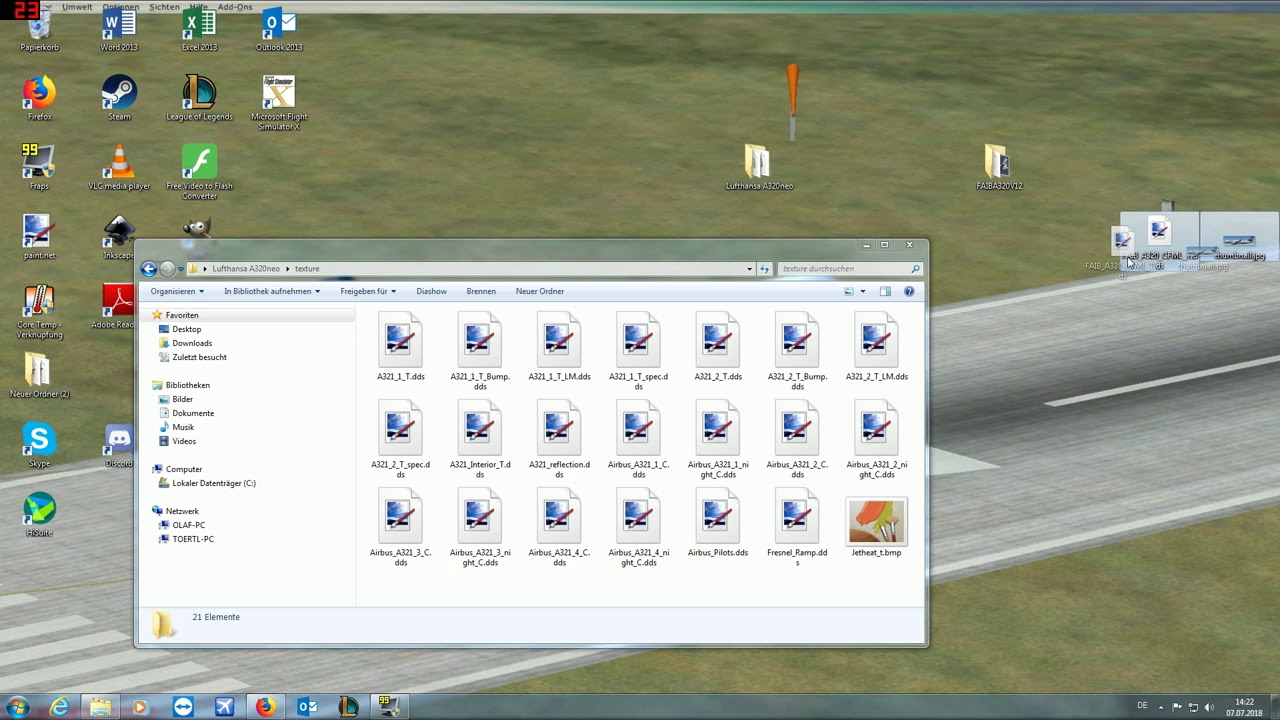Open Core Temp shortcut on desktop
This screenshot has width=1280, height=720.
pyautogui.click(x=39, y=311)
